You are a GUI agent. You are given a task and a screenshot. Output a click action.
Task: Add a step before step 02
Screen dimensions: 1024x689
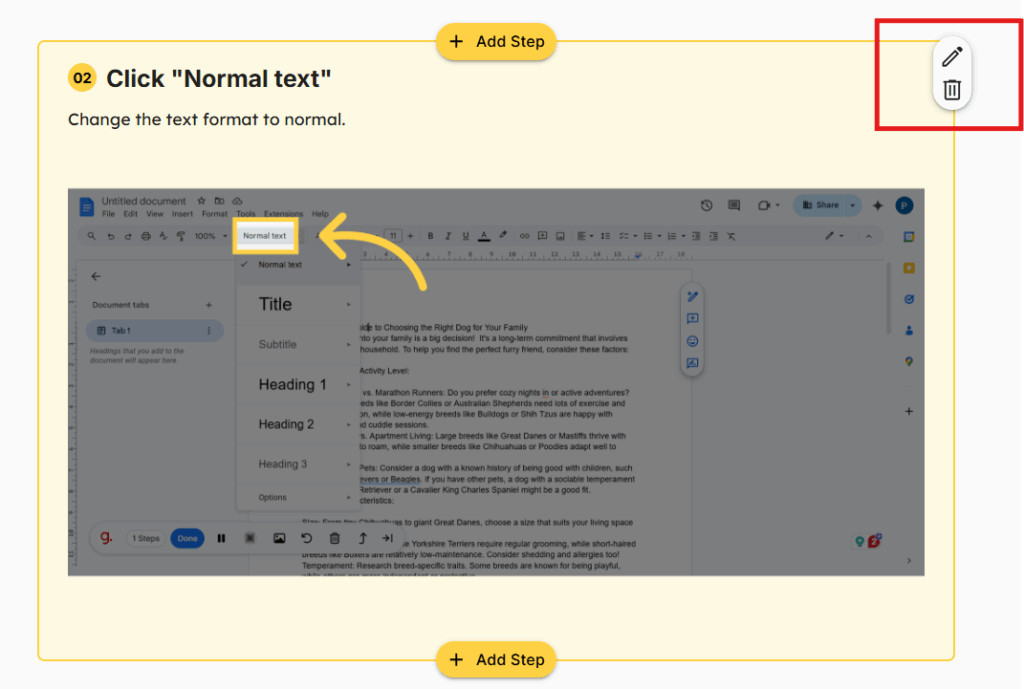496,42
